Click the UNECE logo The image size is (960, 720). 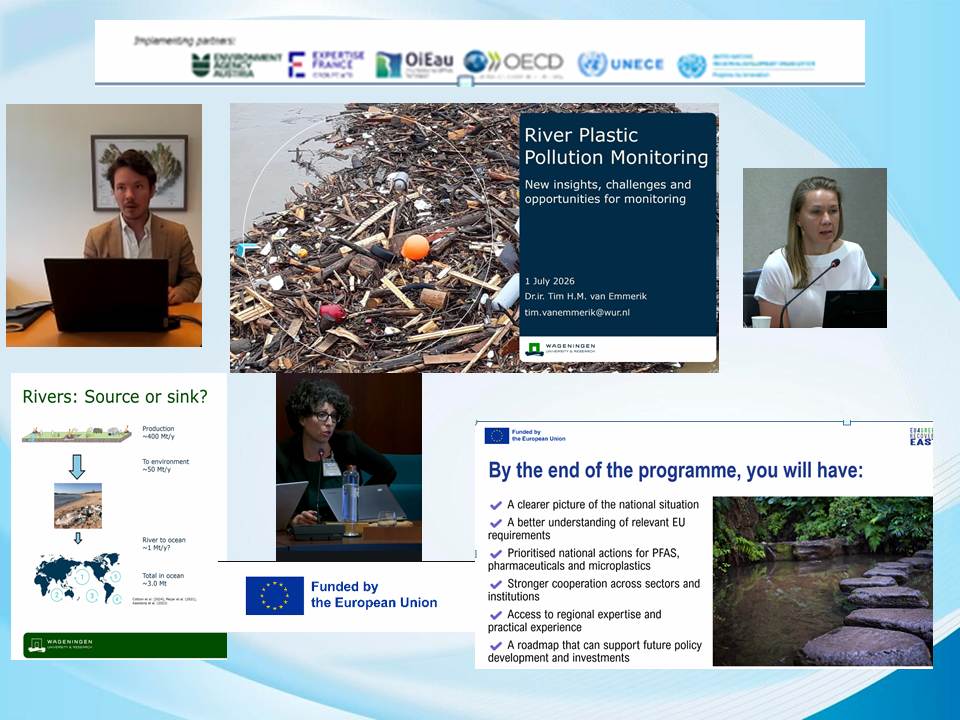pos(620,64)
